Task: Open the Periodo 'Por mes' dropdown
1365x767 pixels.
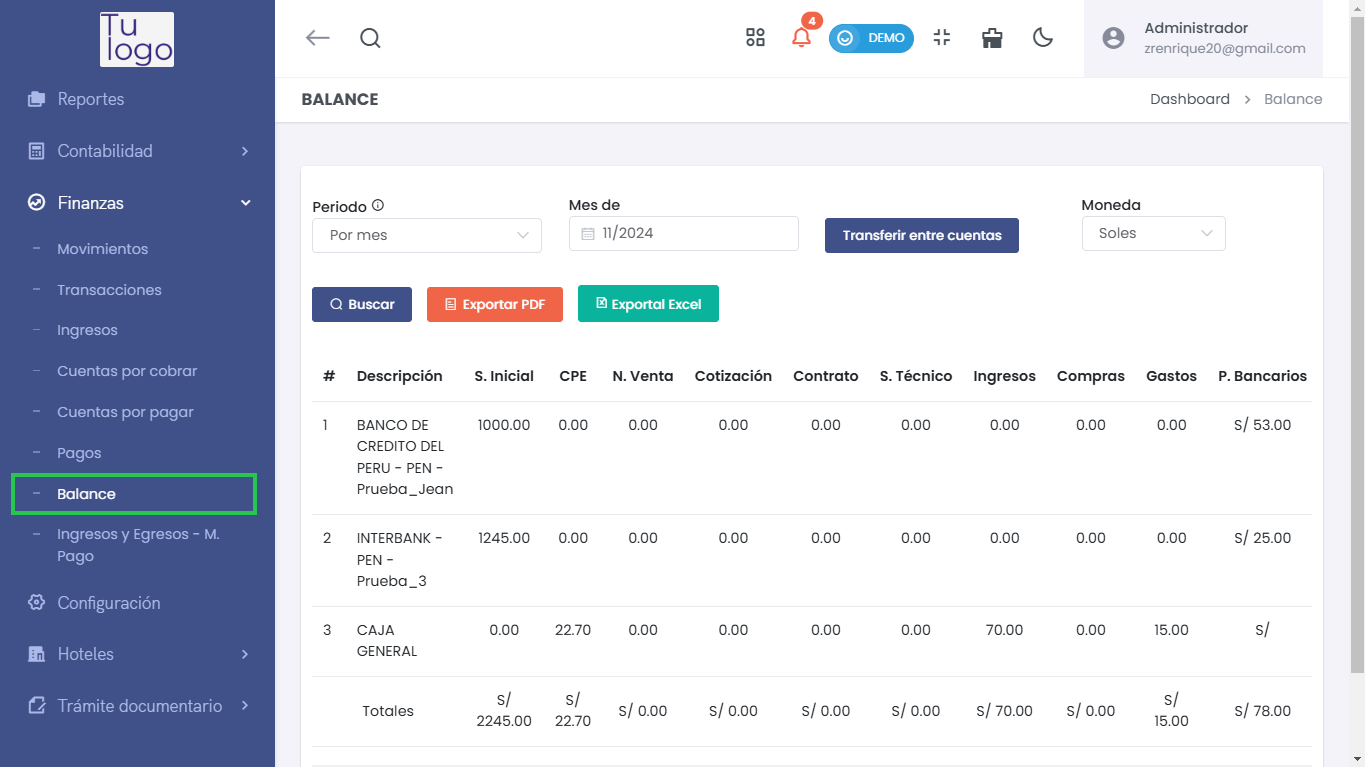Action: tap(427, 235)
